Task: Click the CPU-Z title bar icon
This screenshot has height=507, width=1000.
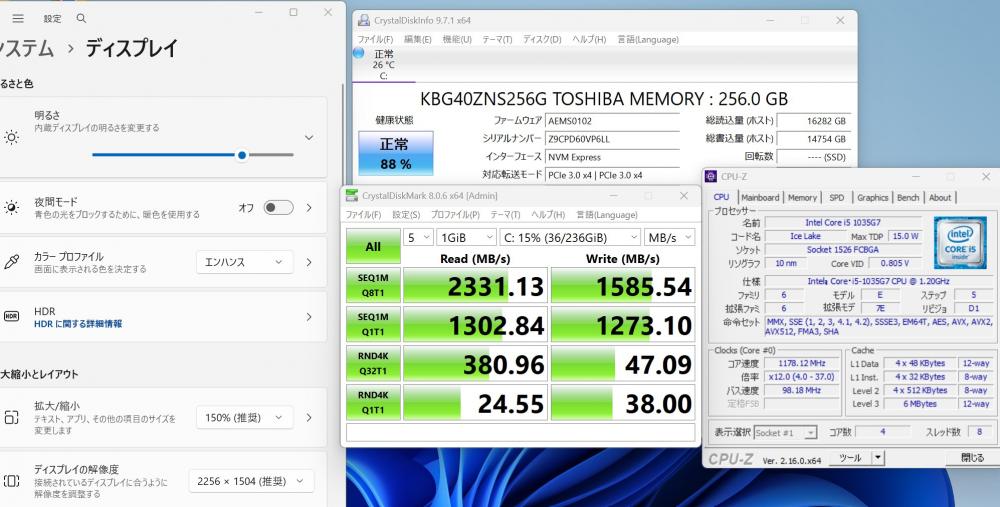Action: pos(712,177)
